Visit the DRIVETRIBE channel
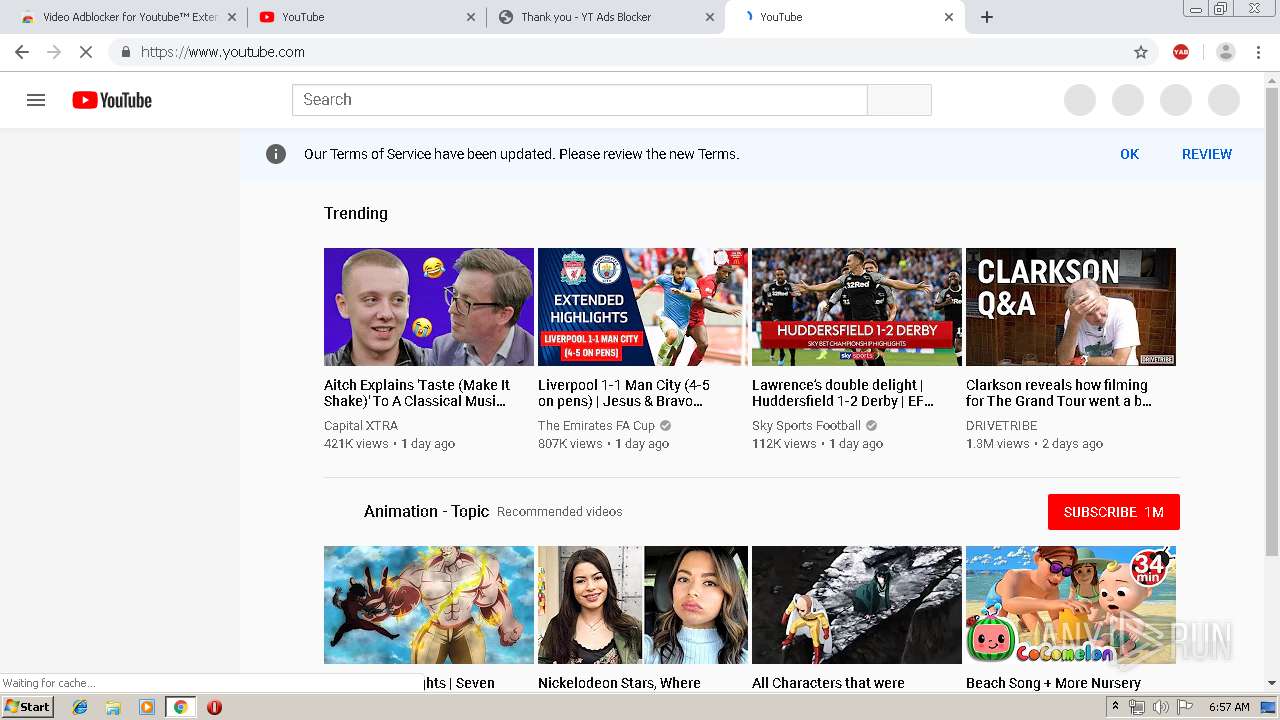This screenshot has height=720, width=1280. tap(1002, 425)
